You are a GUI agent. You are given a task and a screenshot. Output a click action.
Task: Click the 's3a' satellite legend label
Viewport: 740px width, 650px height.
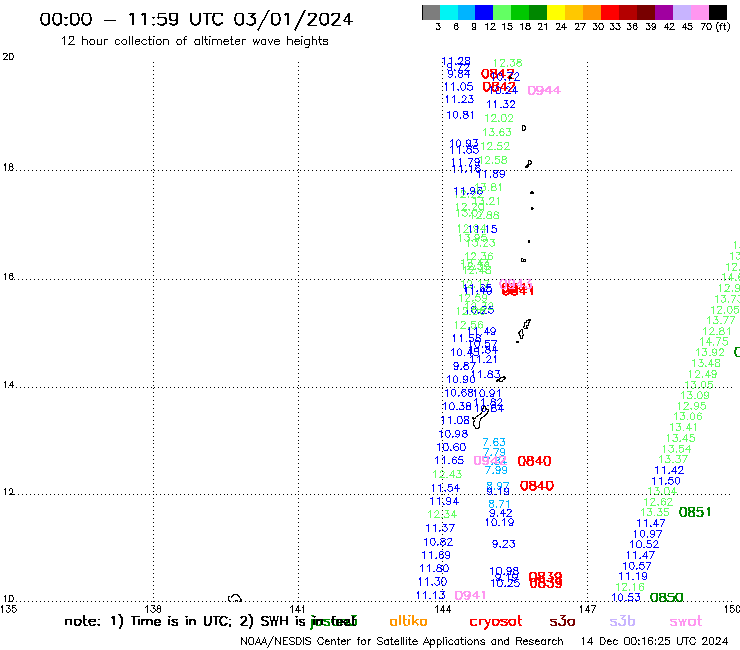562,621
